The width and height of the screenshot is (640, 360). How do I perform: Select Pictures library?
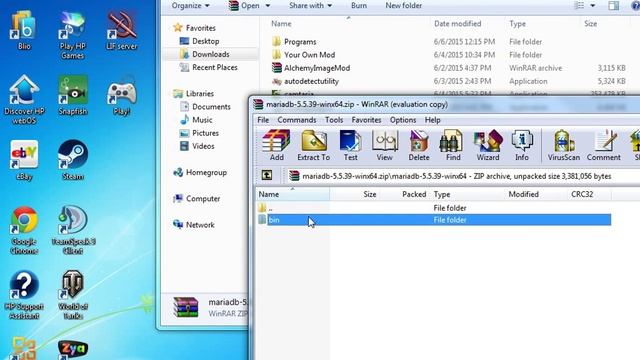(x=205, y=133)
